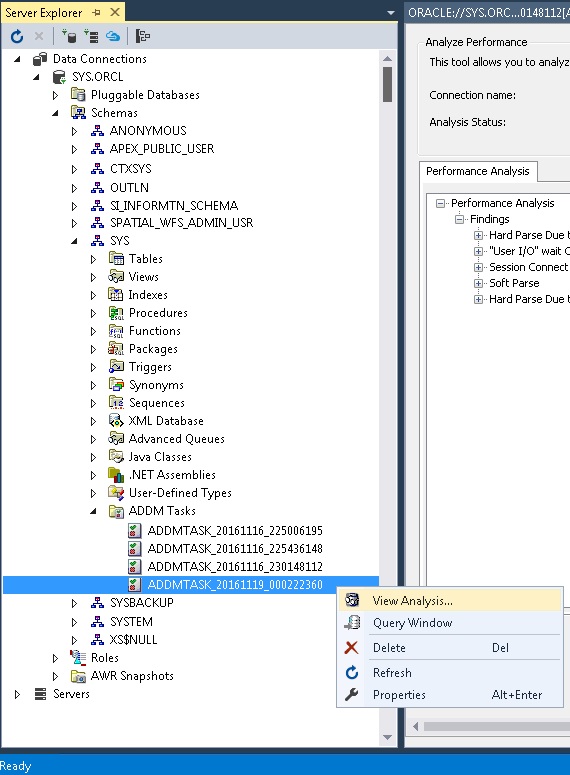This screenshot has width=570, height=775.
Task: Select ADDMTASK_20161116_230148112 task
Action: click(235, 566)
